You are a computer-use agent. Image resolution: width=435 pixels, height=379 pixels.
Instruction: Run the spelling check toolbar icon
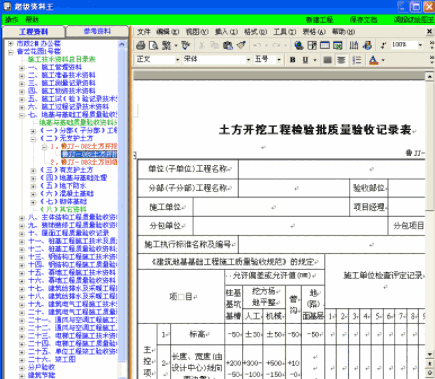click(185, 45)
